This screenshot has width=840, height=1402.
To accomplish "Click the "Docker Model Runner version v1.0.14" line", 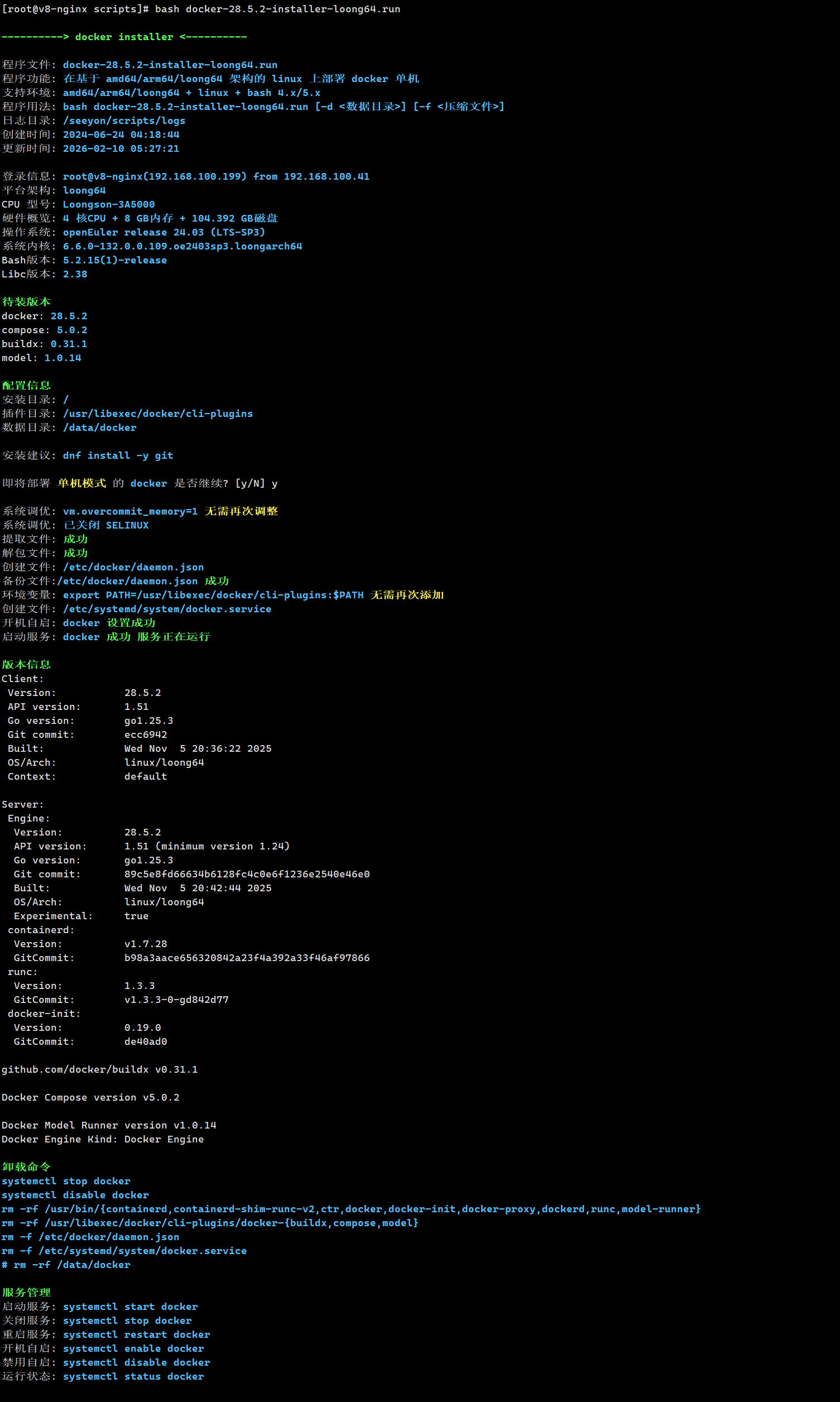I will point(109,1126).
